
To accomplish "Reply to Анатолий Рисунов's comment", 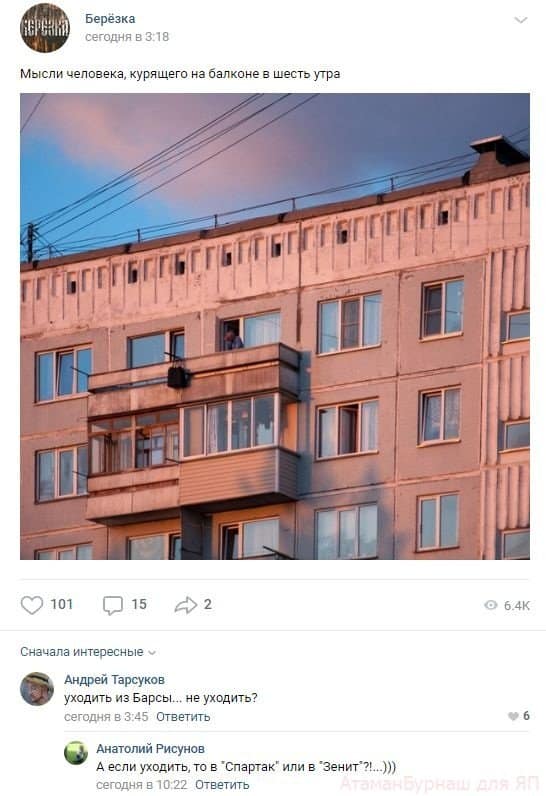I will 222,785.
